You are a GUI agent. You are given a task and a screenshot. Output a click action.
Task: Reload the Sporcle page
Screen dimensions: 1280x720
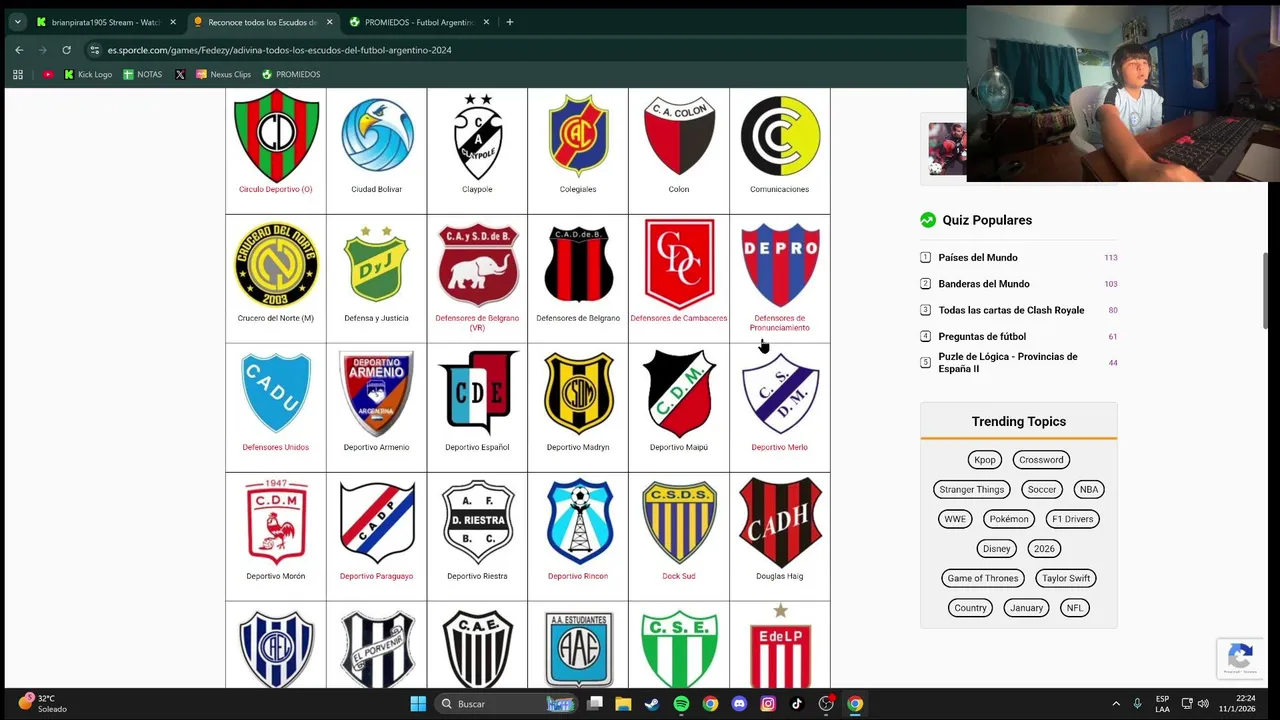click(x=66, y=50)
